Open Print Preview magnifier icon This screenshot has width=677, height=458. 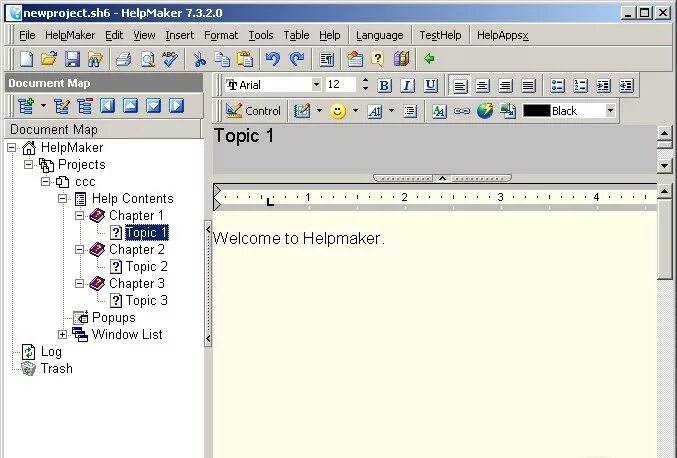[x=148, y=59]
